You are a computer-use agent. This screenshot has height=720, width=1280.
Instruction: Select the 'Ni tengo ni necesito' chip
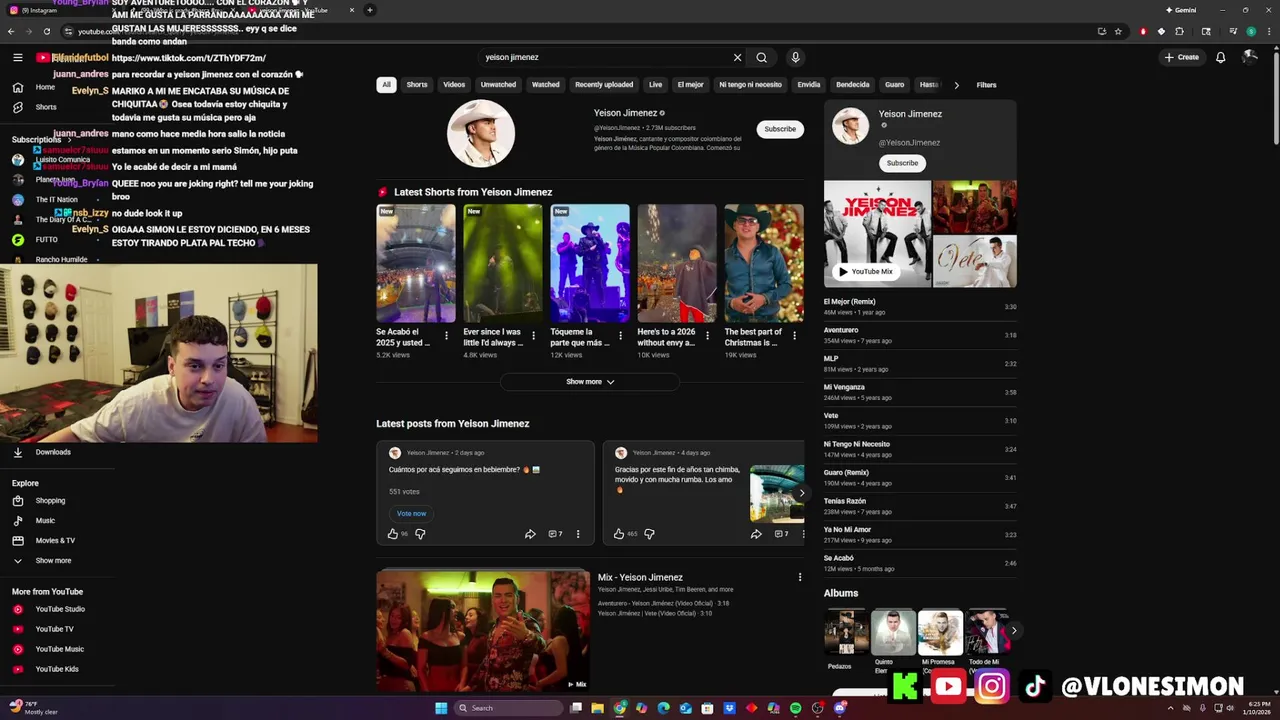750,85
